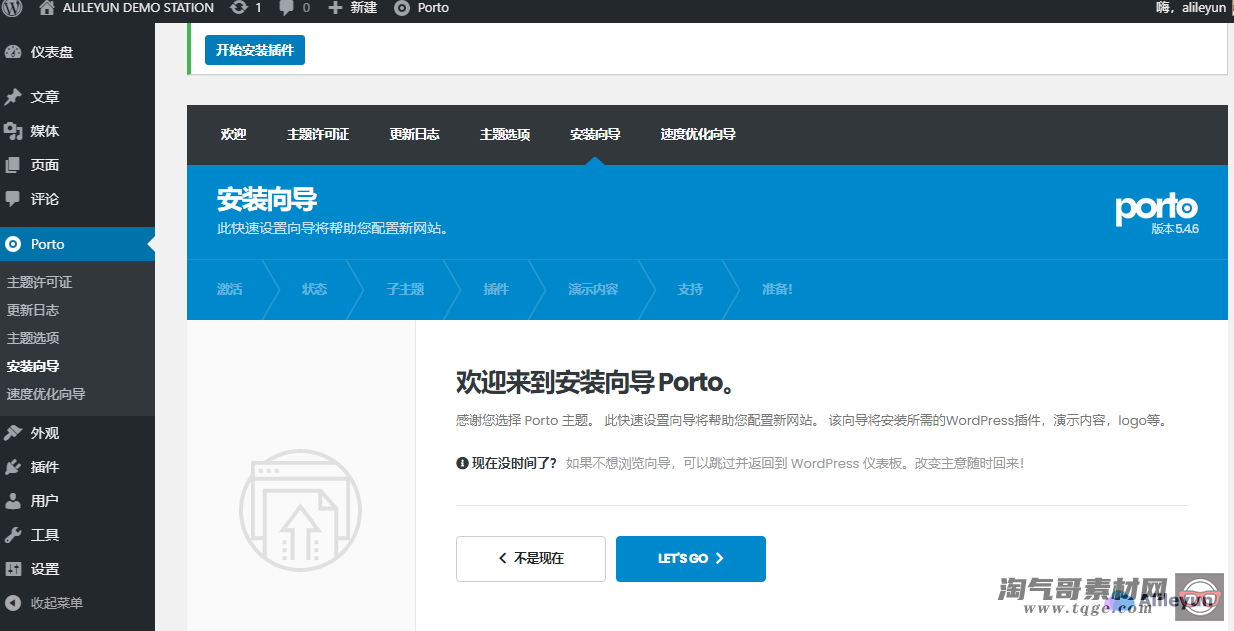Click the plus icon beside 新建
This screenshot has width=1234, height=631.
pos(335,8)
